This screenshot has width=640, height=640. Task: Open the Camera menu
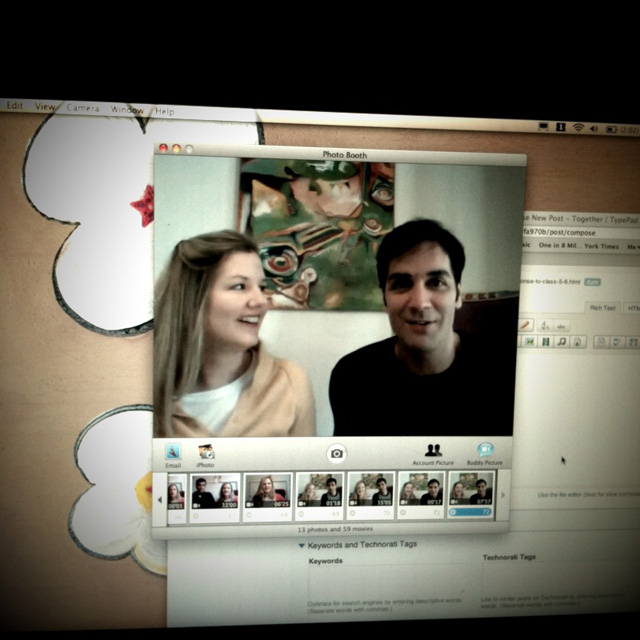[83, 108]
